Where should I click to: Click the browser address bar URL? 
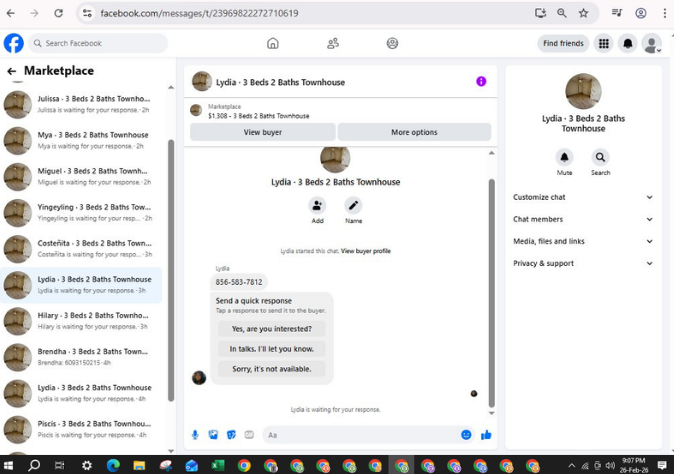[x=199, y=13]
